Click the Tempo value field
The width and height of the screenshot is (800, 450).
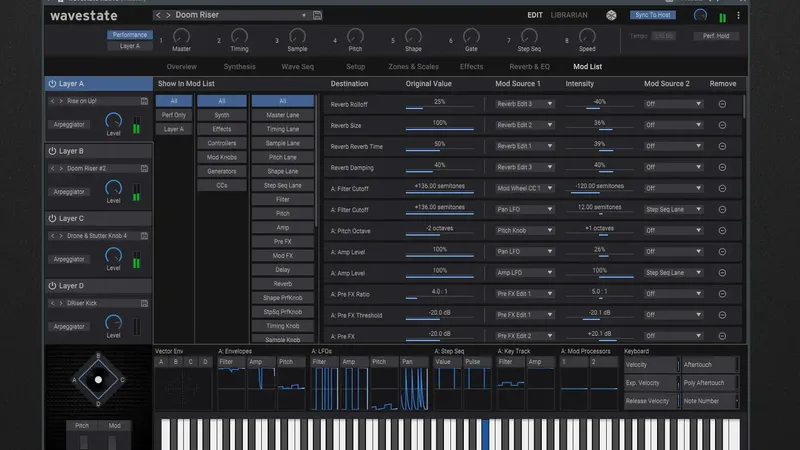(x=663, y=36)
